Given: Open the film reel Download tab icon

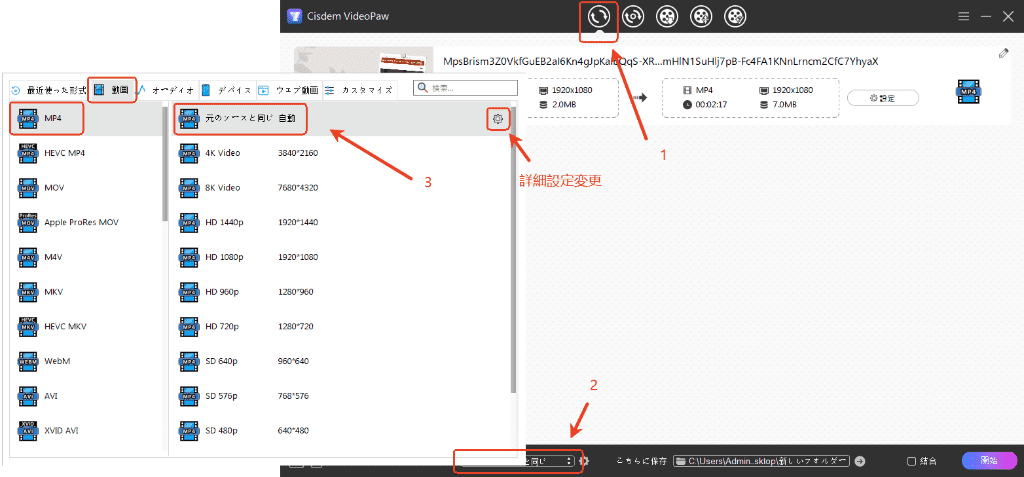Looking at the screenshot, I should point(667,16).
